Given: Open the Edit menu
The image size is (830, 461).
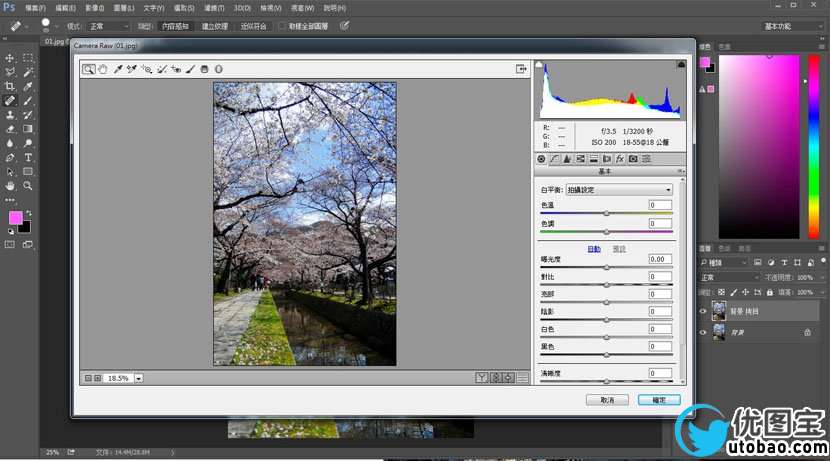Looking at the screenshot, I should point(65,8).
